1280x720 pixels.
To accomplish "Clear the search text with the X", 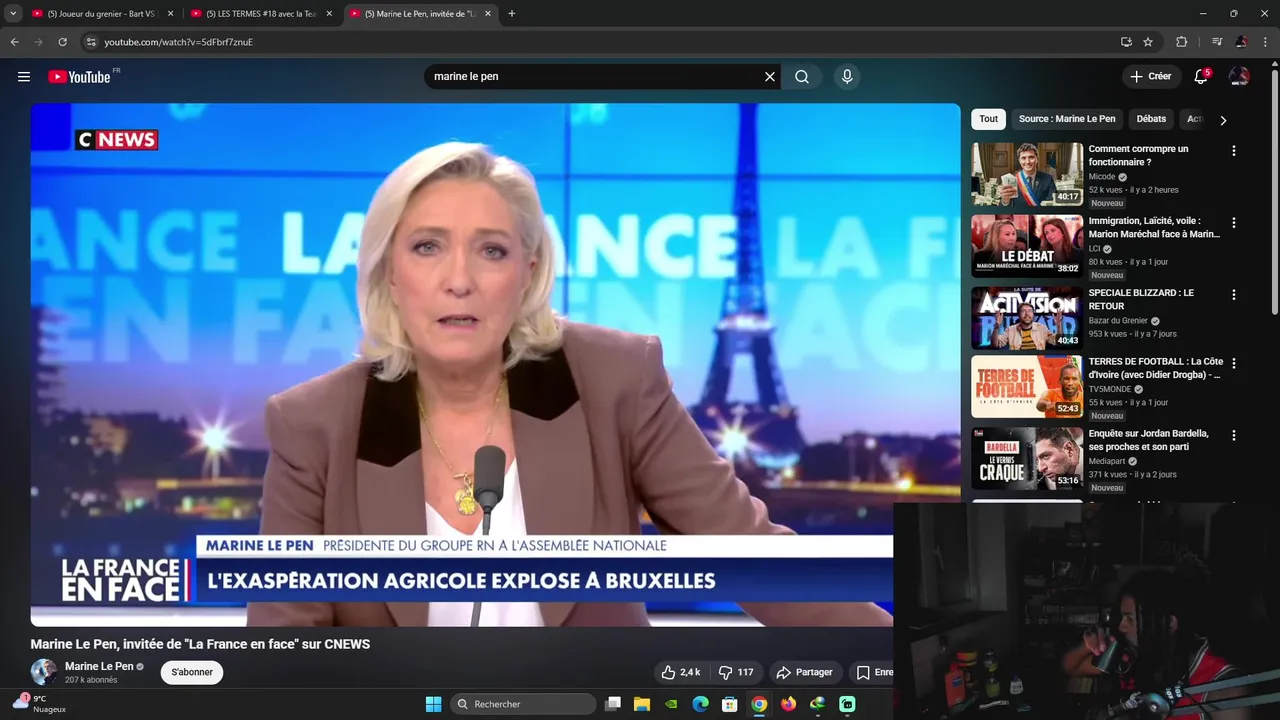I will [x=770, y=77].
